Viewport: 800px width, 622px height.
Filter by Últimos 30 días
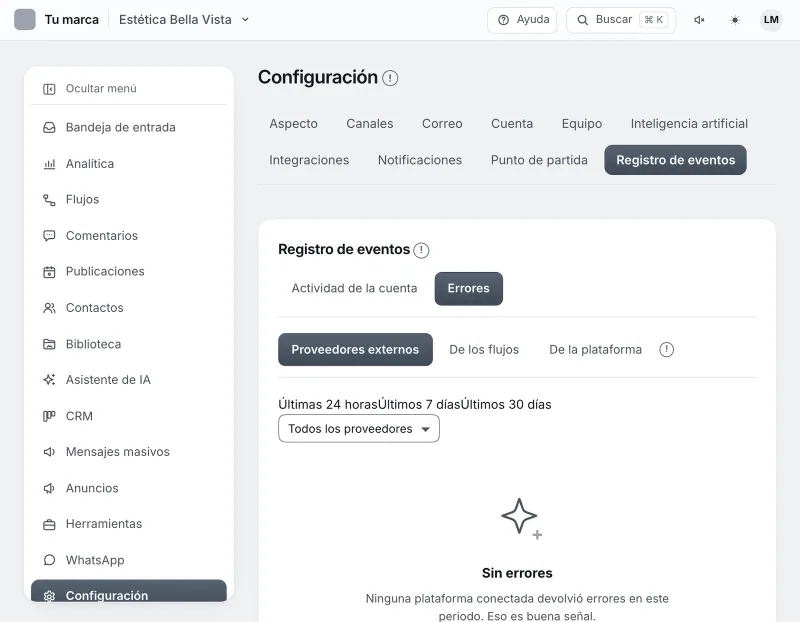pos(506,405)
